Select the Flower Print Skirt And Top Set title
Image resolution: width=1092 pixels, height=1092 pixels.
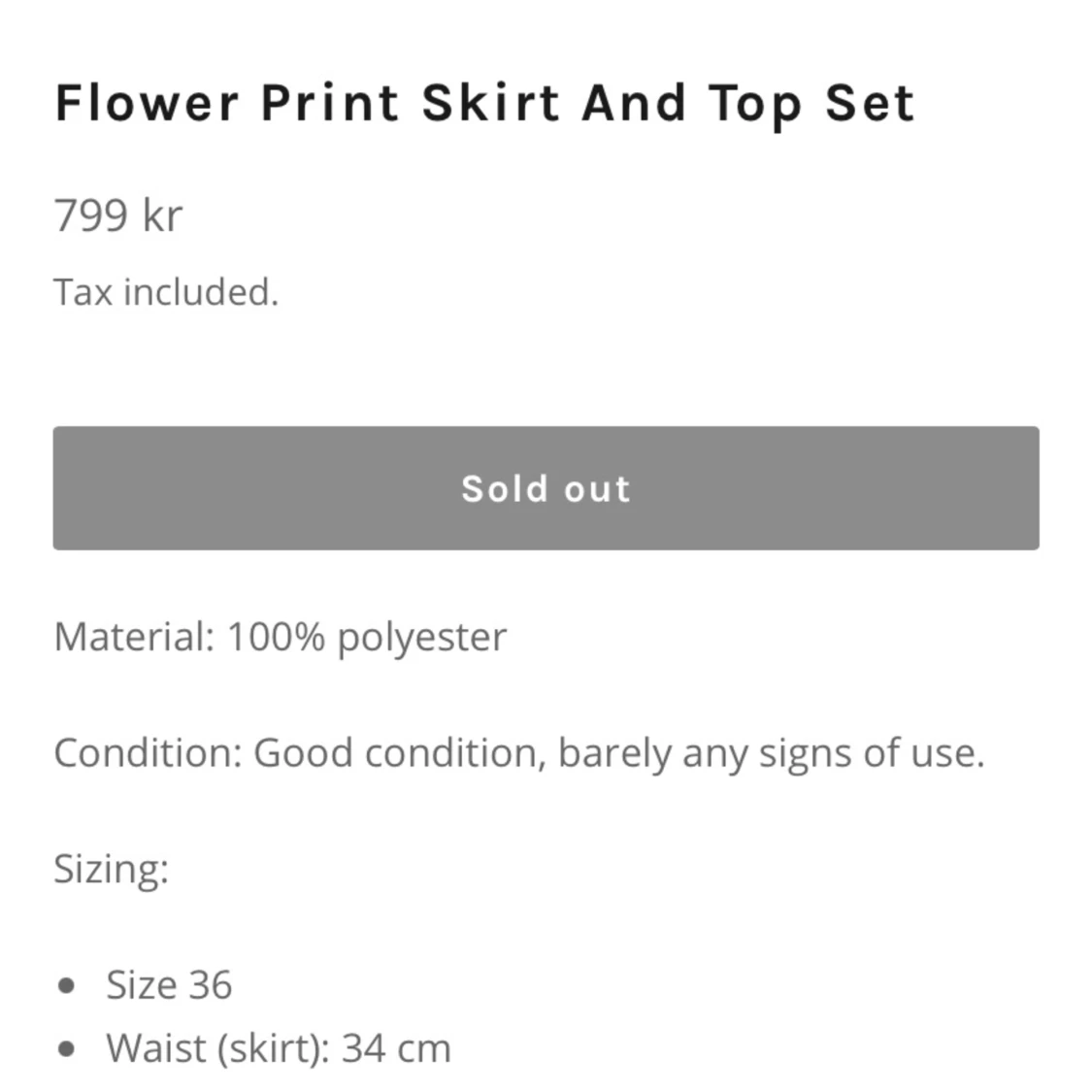coord(484,105)
